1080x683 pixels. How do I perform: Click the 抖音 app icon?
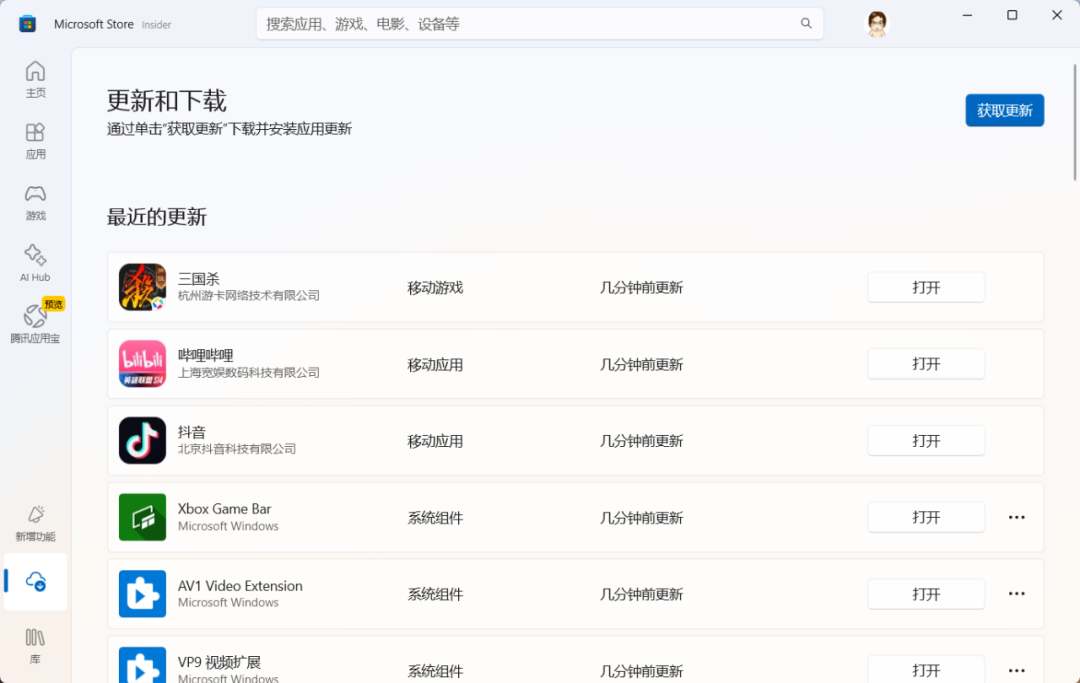[143, 441]
